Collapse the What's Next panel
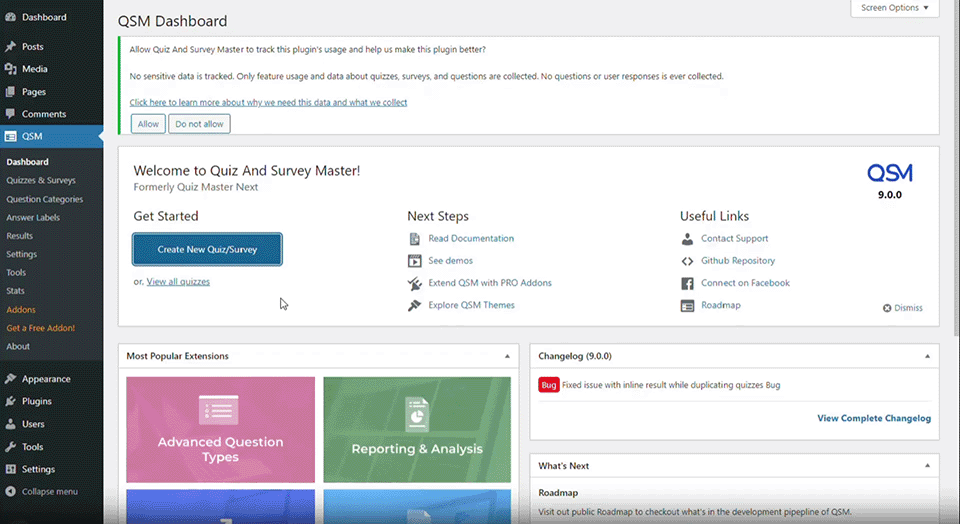 click(x=927, y=466)
